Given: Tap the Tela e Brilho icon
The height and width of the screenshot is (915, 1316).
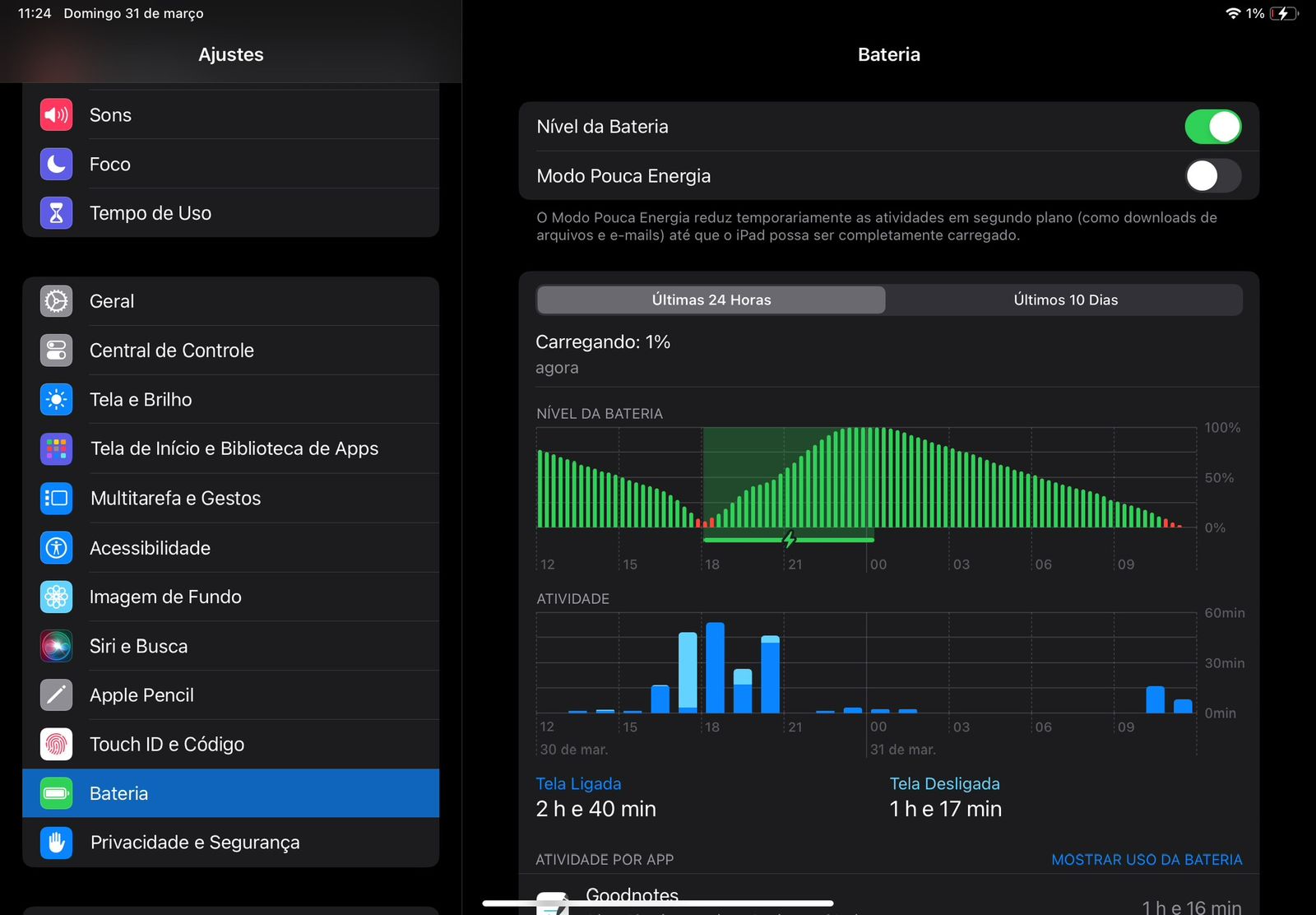Looking at the screenshot, I should (56, 400).
